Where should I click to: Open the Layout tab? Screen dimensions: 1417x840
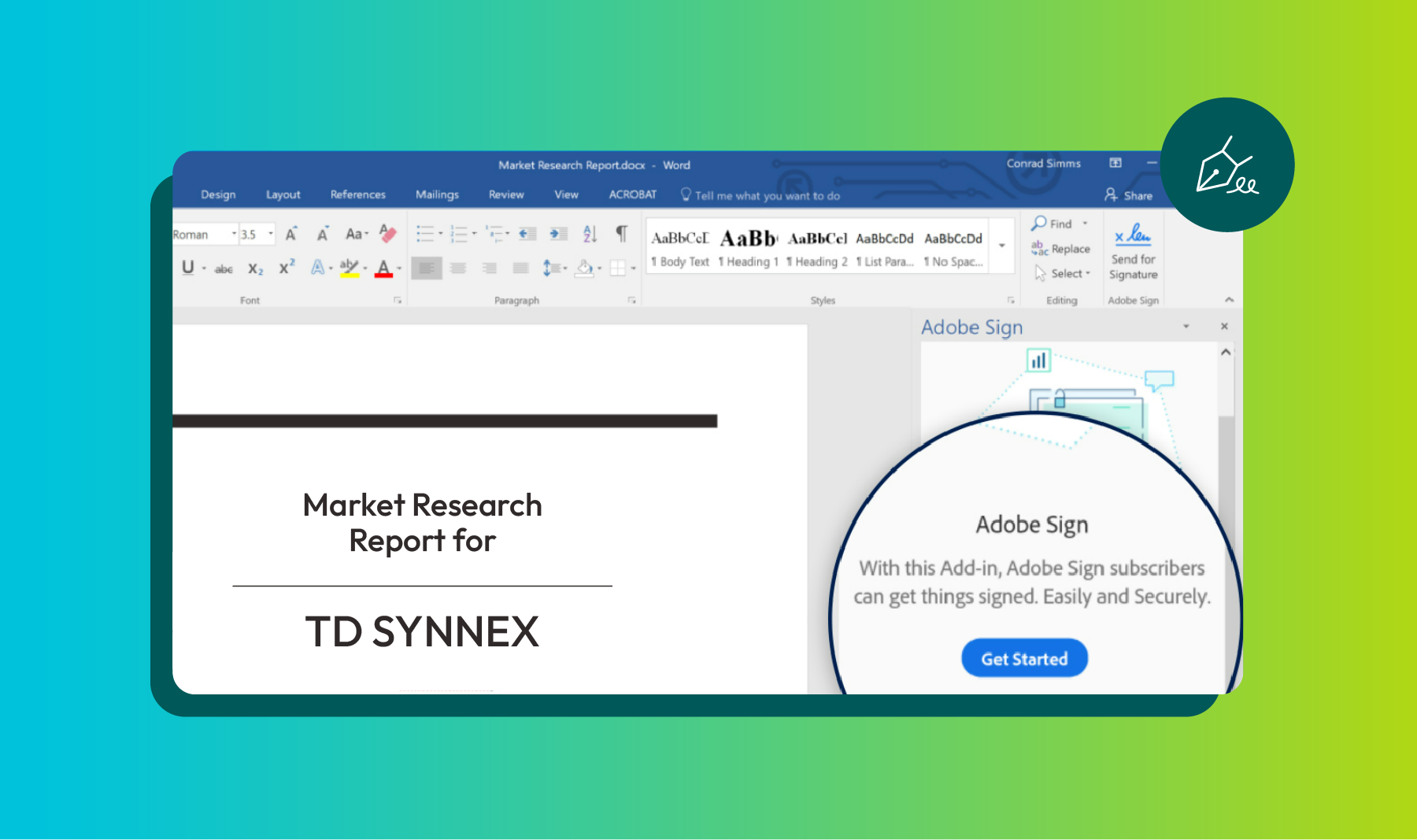coord(283,194)
